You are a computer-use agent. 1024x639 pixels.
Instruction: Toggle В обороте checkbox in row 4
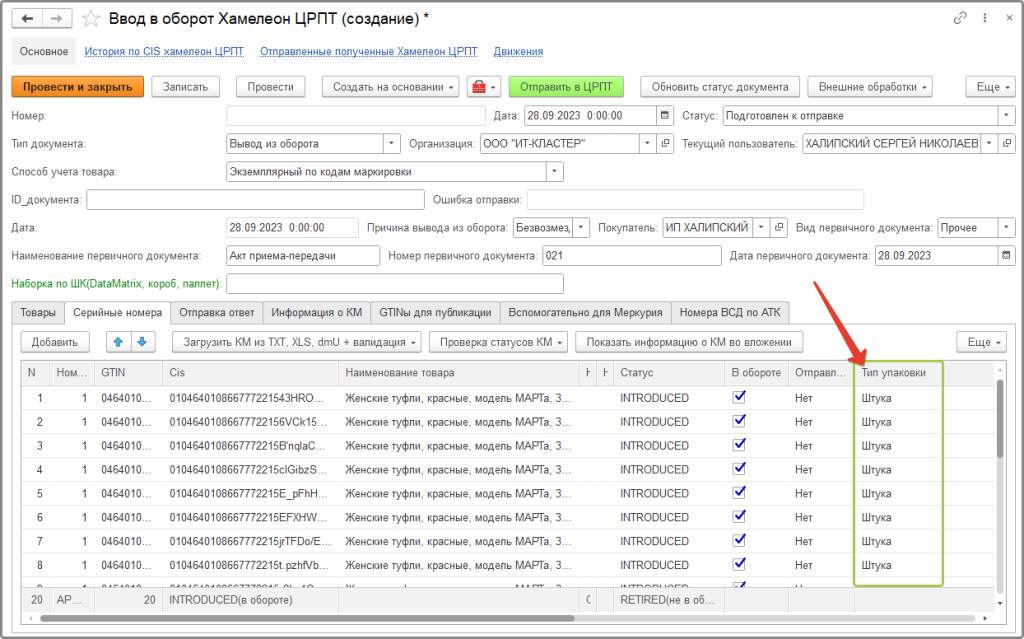click(x=739, y=469)
